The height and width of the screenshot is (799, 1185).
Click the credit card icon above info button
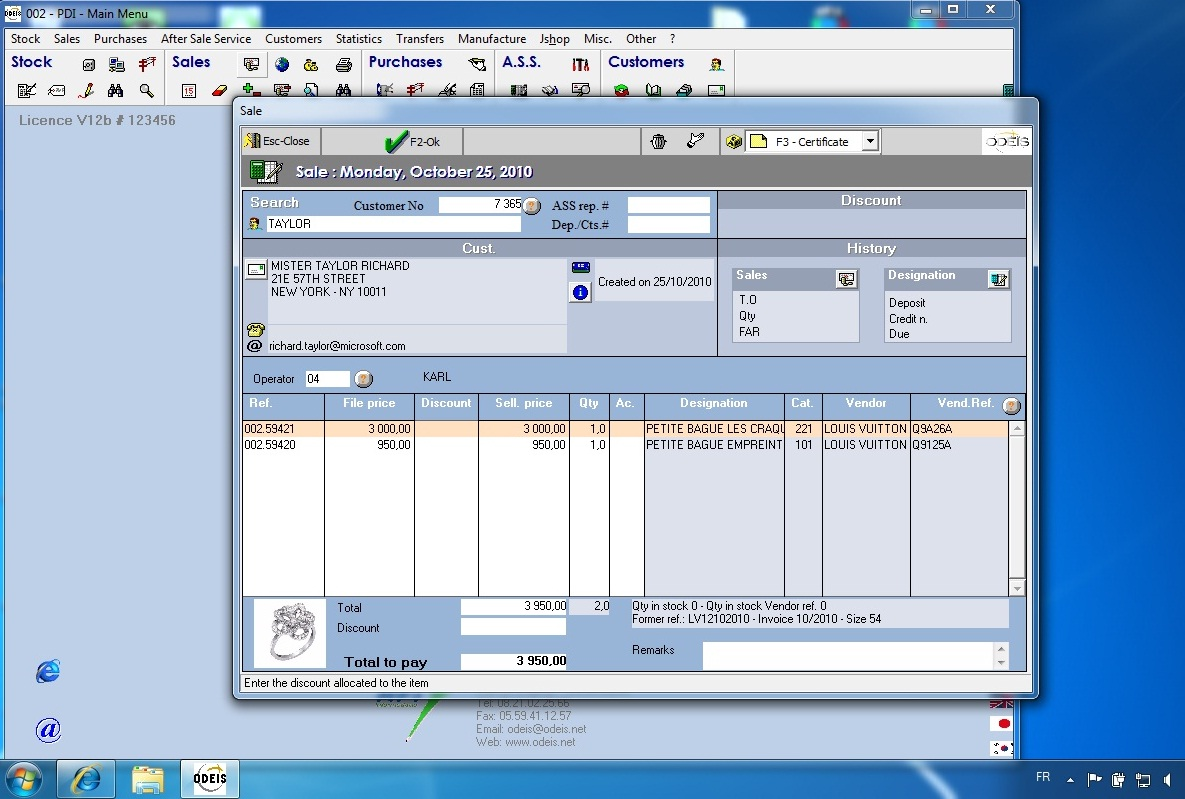tap(580, 268)
